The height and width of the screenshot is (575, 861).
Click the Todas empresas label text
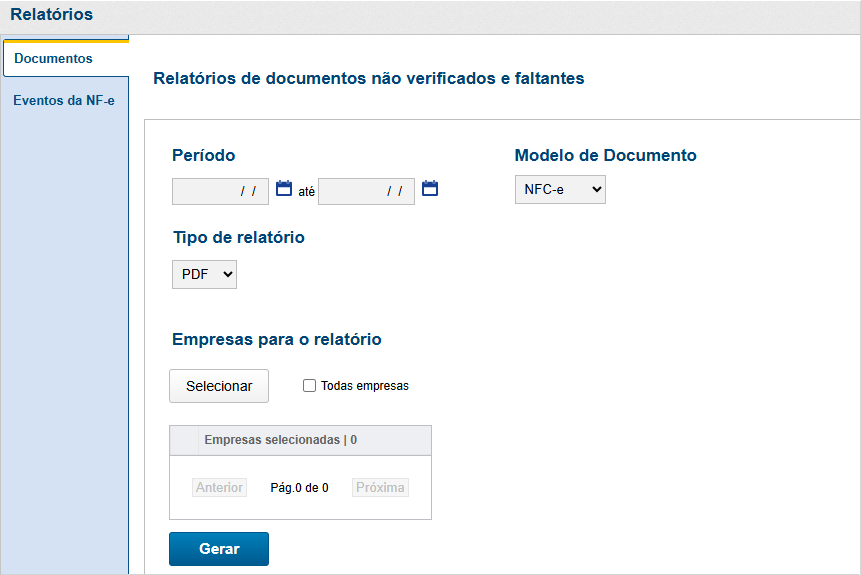pos(364,386)
